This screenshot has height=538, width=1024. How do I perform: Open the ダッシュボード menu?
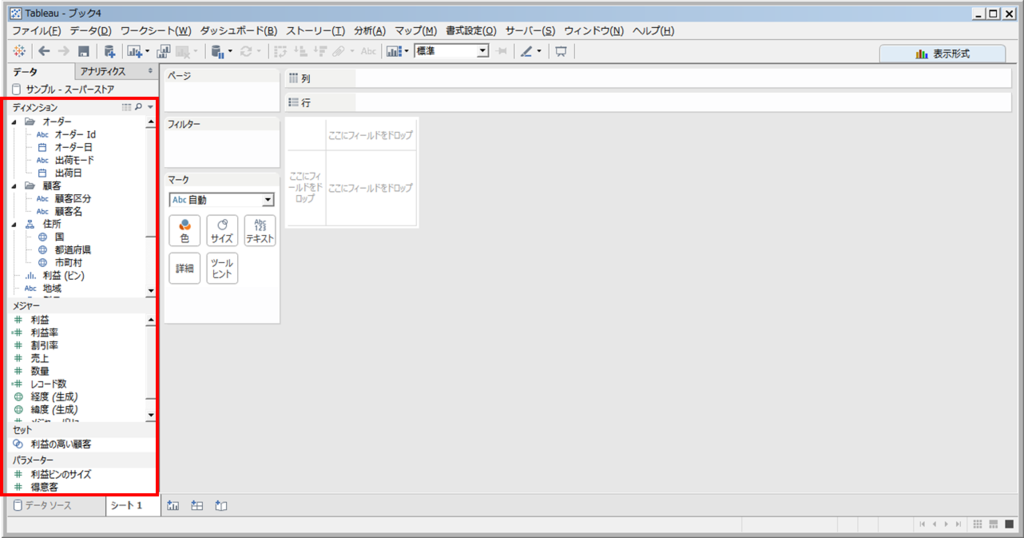click(238, 31)
